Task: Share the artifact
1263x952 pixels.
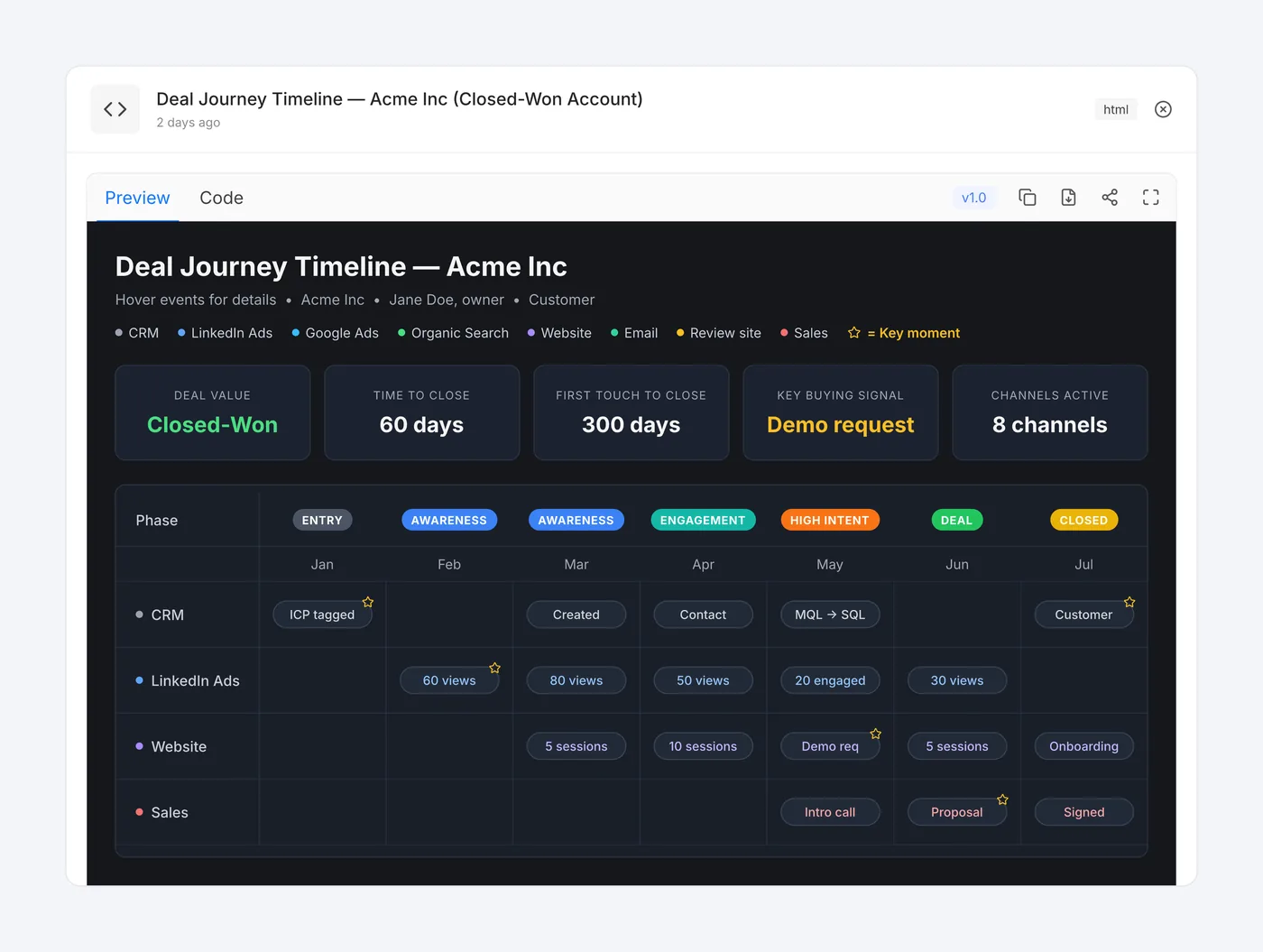Action: 1110,198
